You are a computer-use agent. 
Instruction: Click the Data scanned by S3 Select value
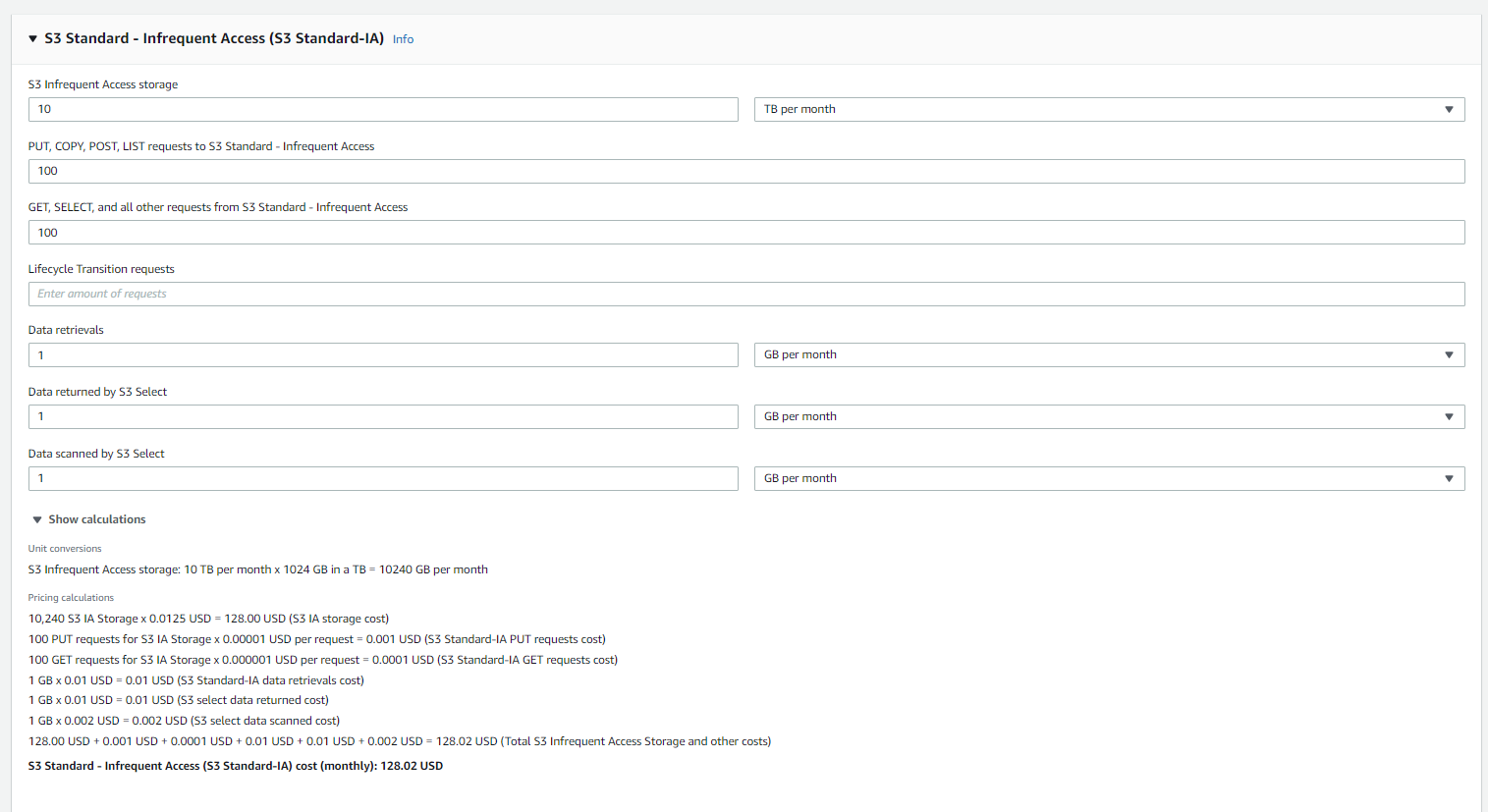pyautogui.click(x=383, y=478)
